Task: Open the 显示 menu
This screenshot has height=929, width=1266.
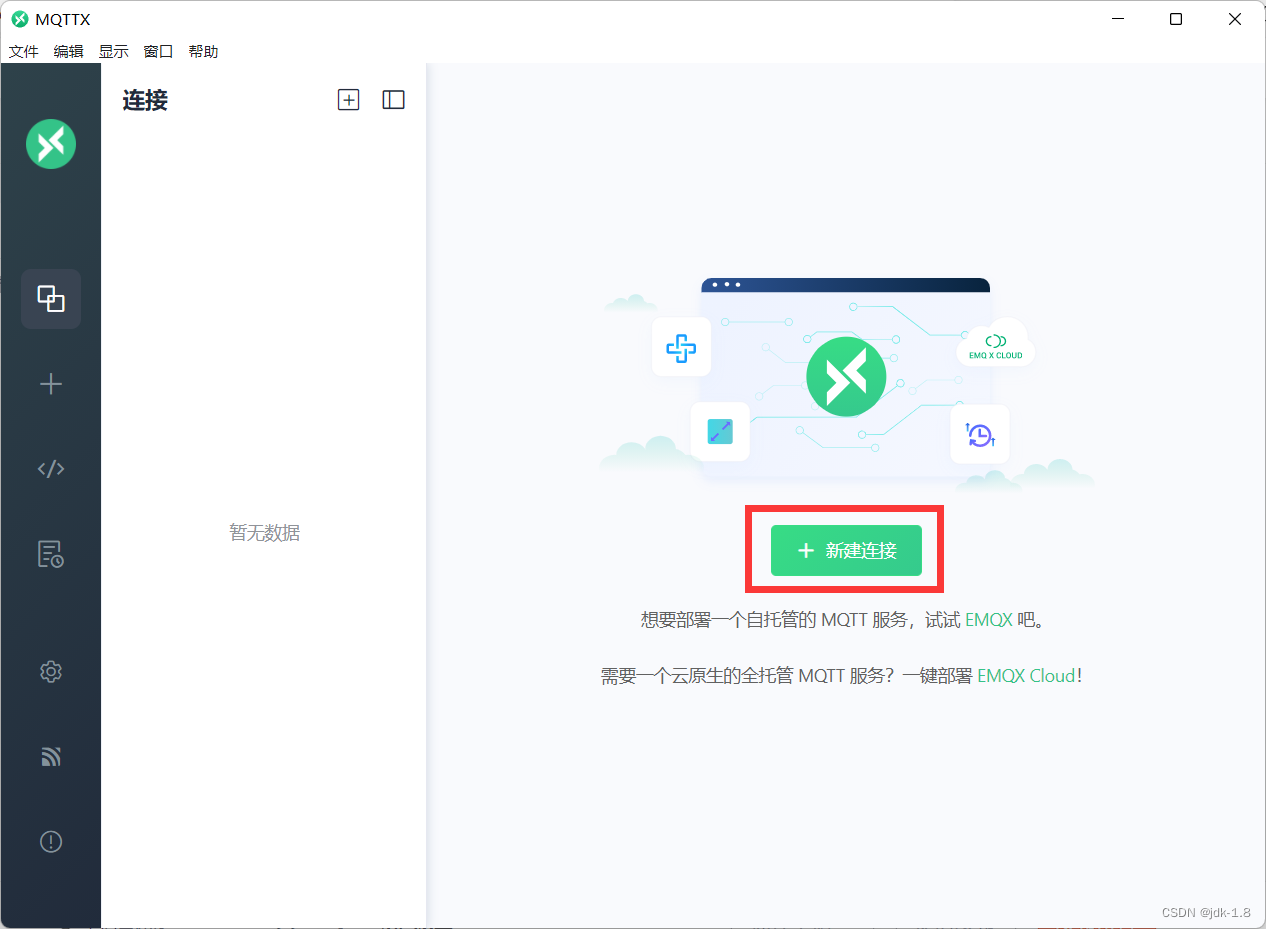Action: [x=114, y=51]
